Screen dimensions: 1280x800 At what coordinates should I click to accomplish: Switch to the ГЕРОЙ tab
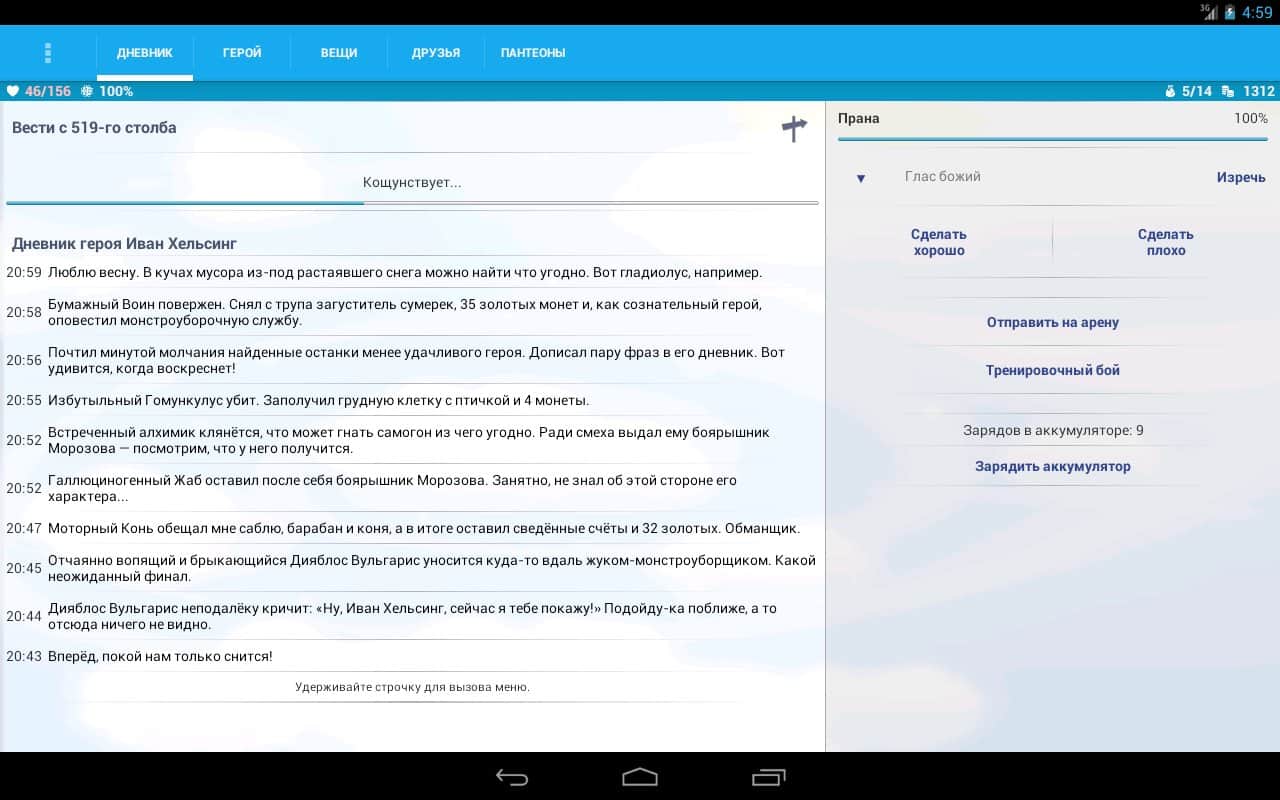(x=242, y=53)
